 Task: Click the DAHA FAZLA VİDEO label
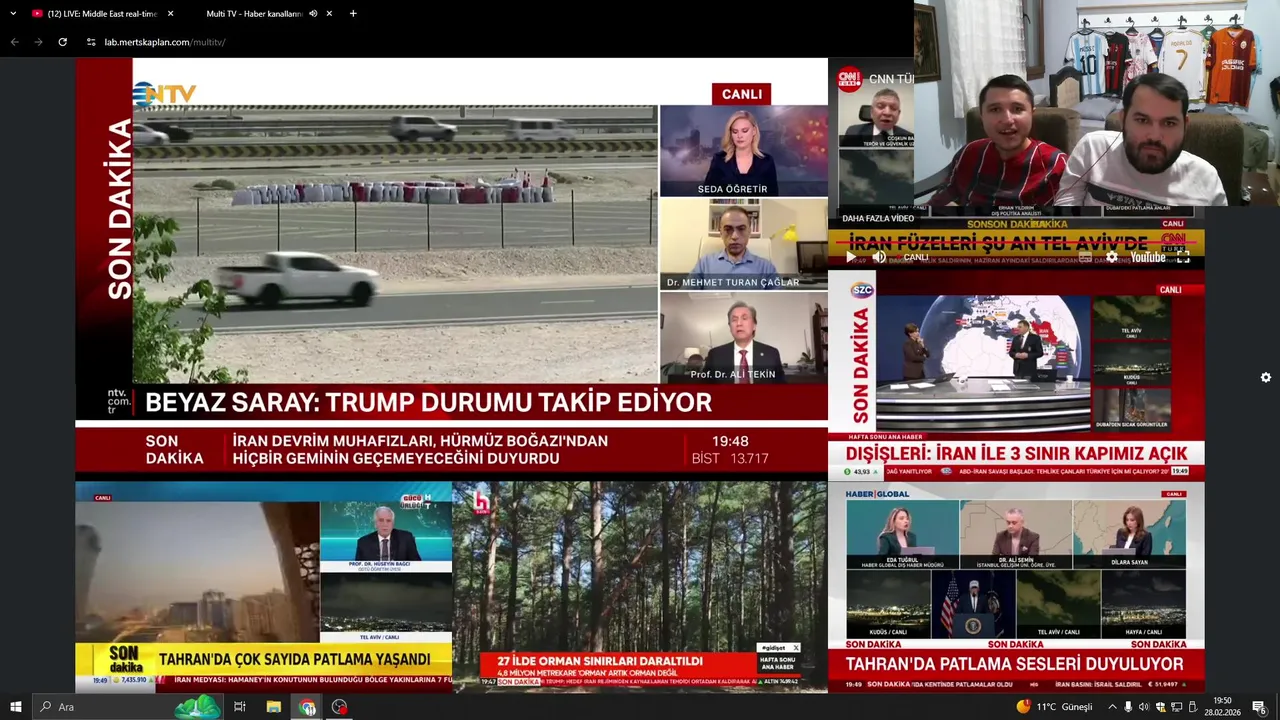878,218
